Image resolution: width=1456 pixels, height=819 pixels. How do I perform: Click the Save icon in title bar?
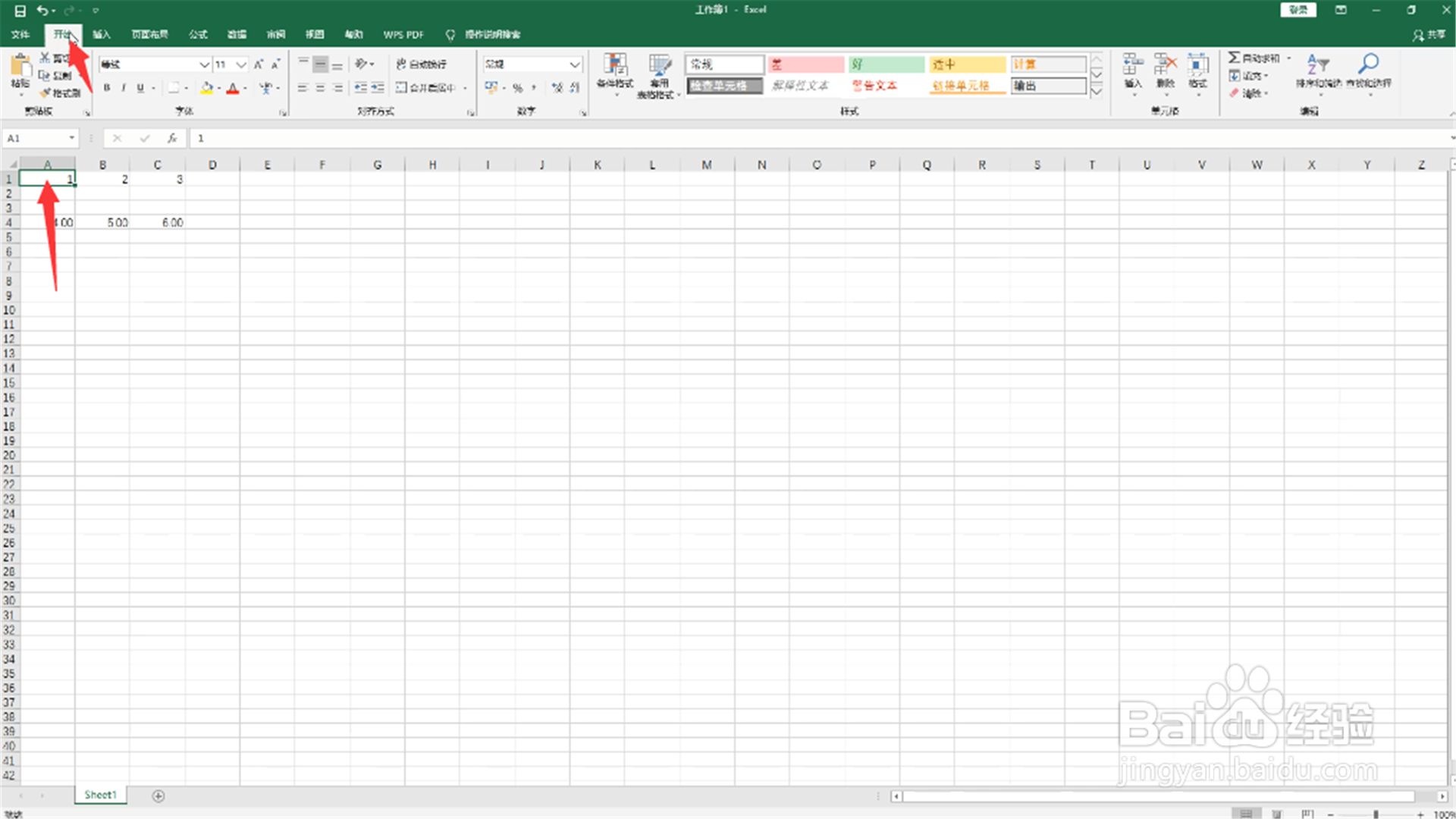click(x=20, y=11)
